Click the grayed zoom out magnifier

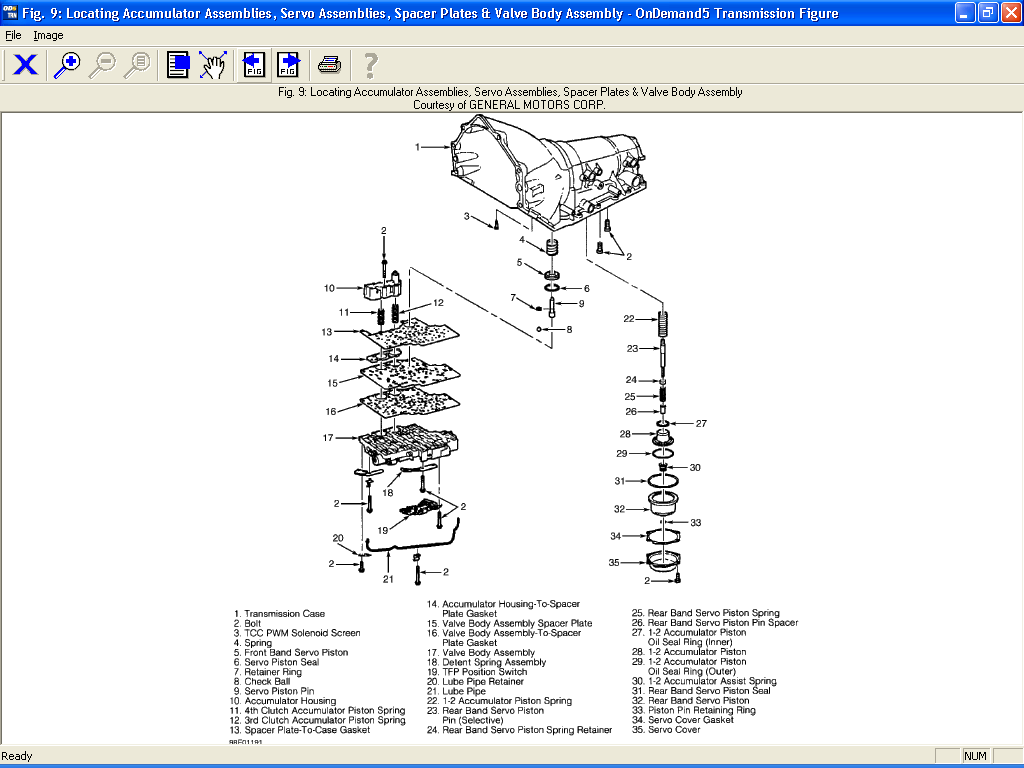[x=102, y=65]
